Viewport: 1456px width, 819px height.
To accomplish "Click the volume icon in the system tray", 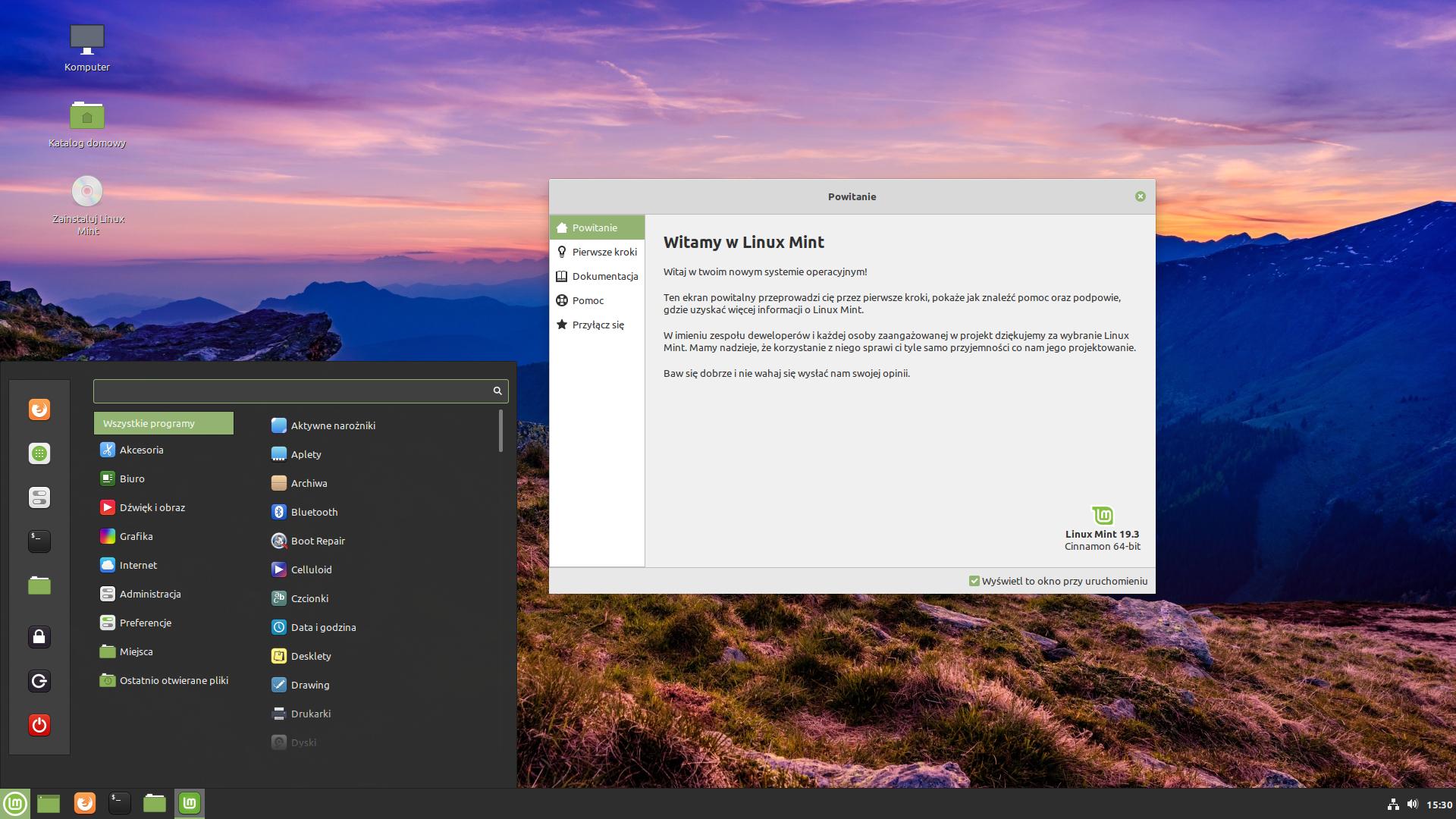I will point(1412,804).
